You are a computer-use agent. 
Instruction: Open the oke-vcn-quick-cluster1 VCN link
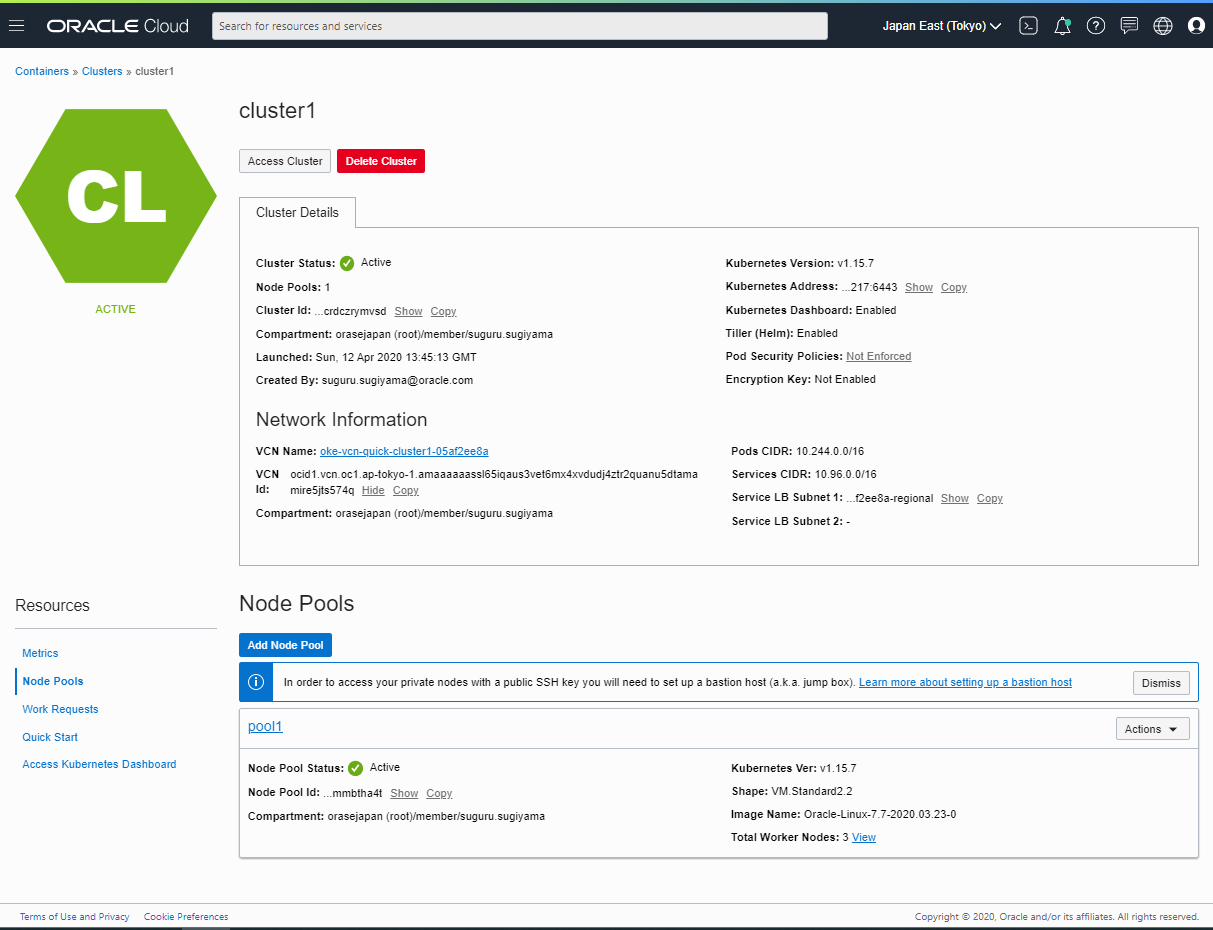404,451
